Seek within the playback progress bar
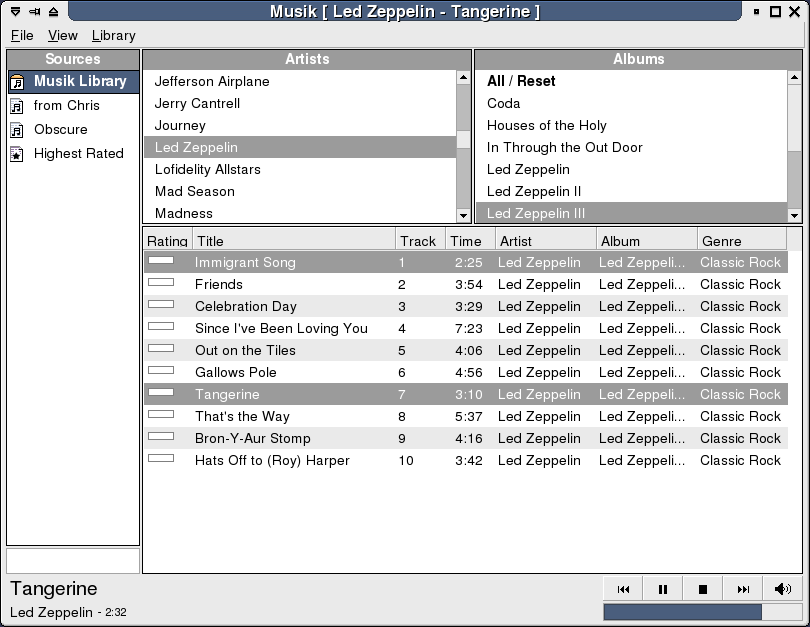 pos(703,612)
